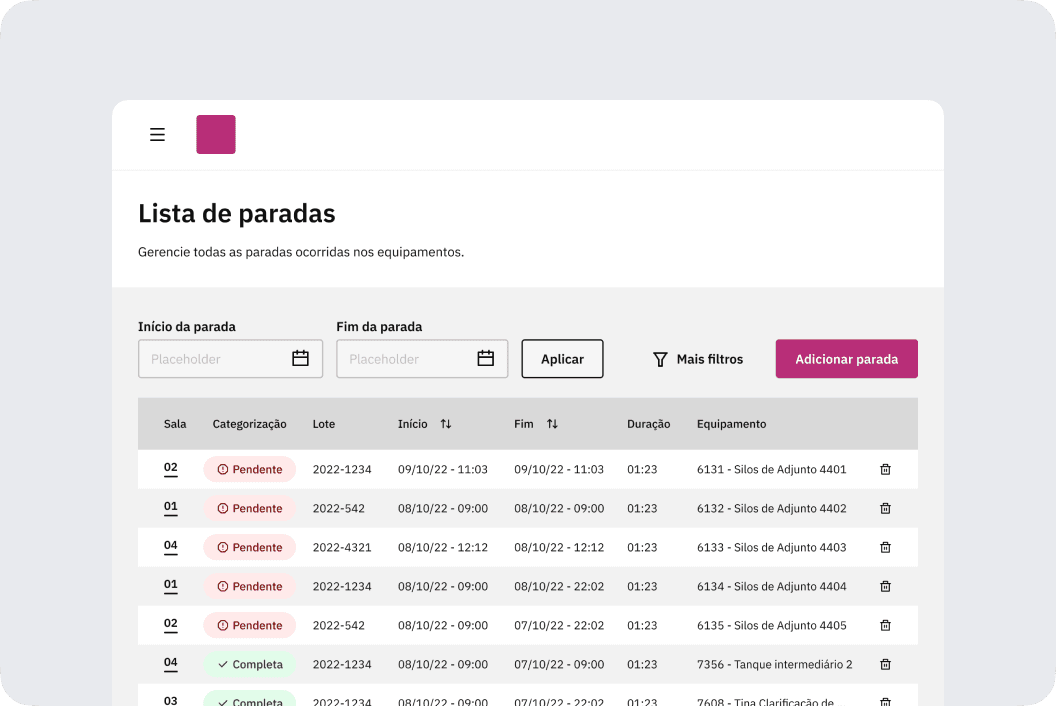Open Sala link 04 for Silos de Adjunto 4403
Screen dimensions: 1056x706
click(171, 546)
